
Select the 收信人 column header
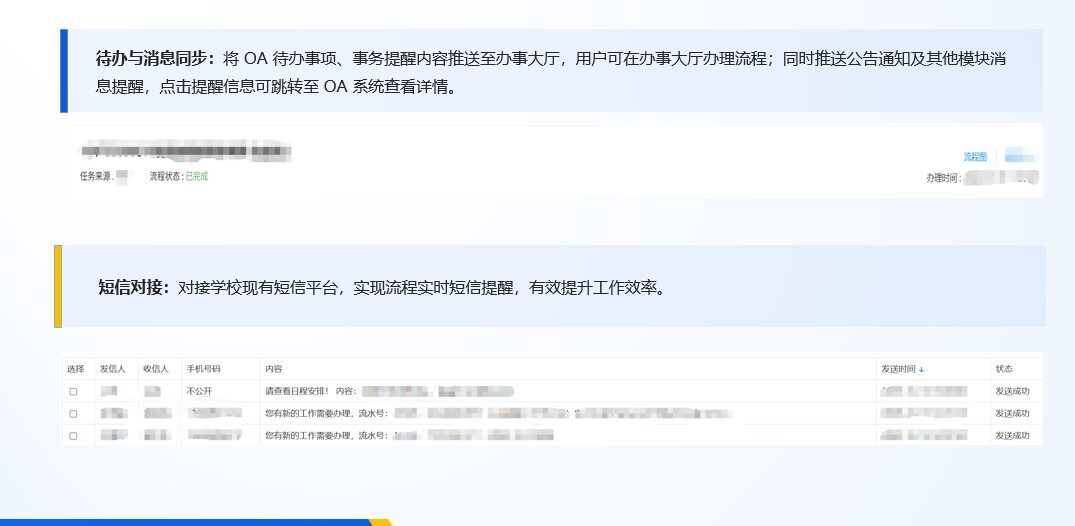tap(154, 369)
